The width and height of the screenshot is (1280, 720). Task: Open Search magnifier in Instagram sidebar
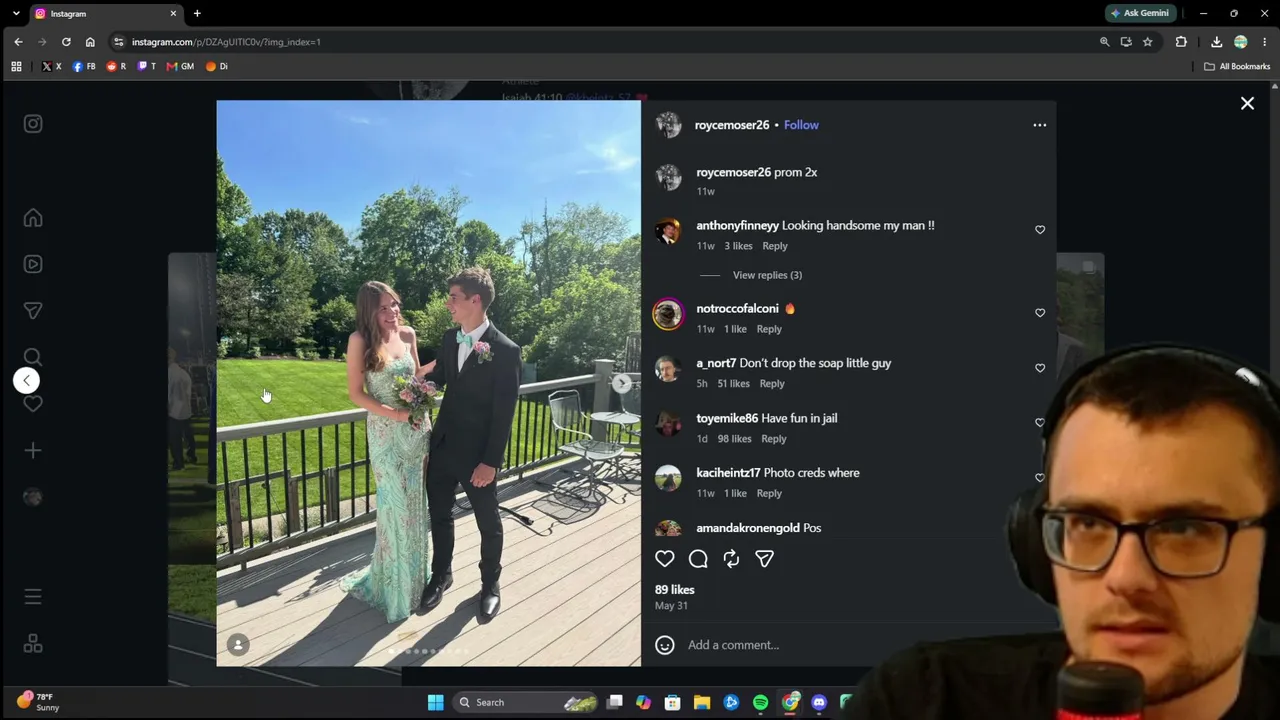(x=33, y=357)
